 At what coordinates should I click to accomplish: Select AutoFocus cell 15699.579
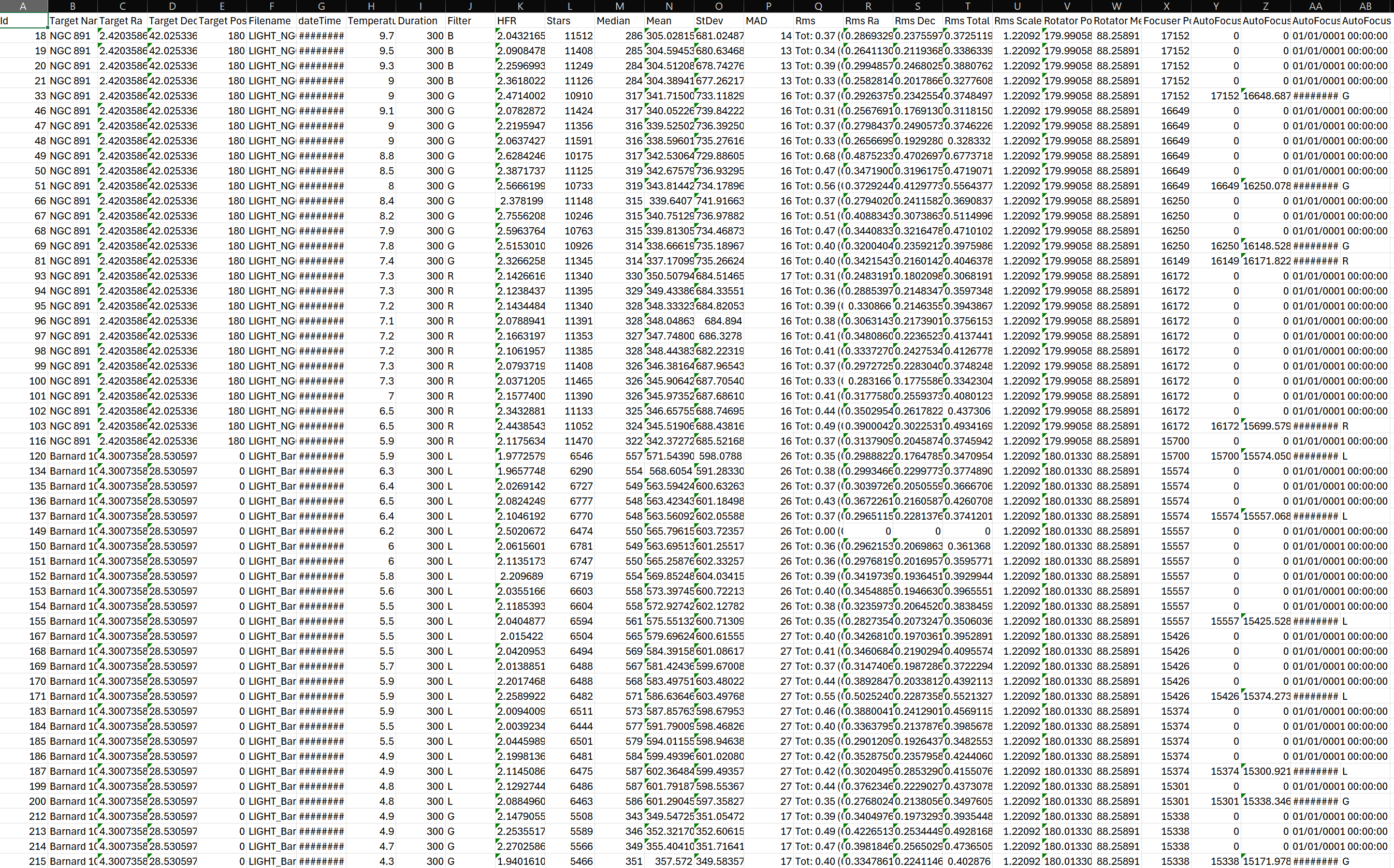pyautogui.click(x=1266, y=426)
